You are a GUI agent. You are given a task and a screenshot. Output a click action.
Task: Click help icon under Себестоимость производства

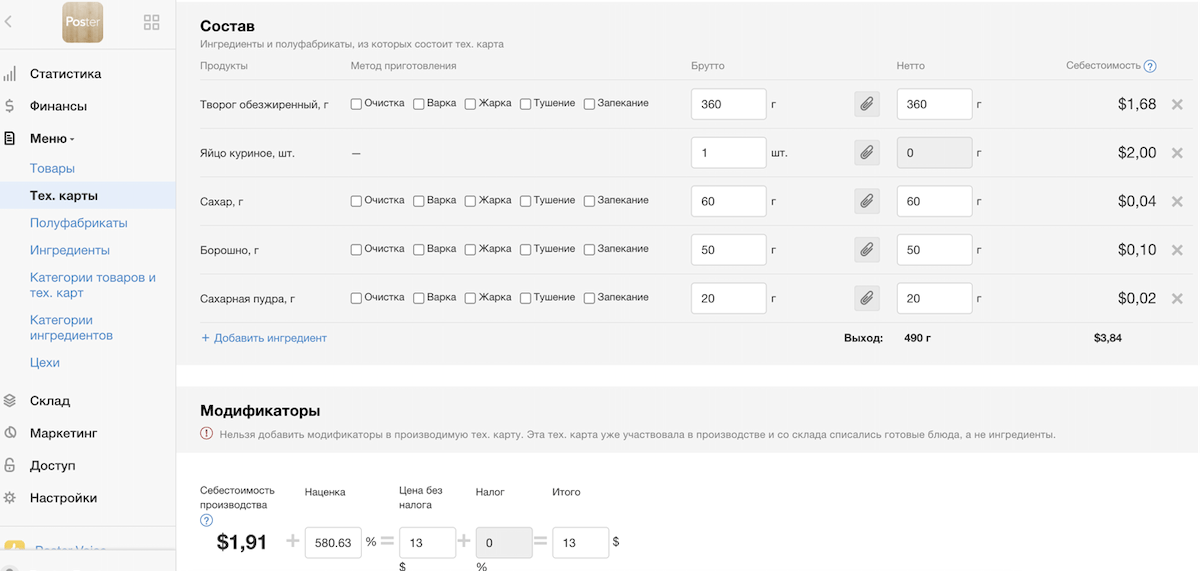point(206,520)
